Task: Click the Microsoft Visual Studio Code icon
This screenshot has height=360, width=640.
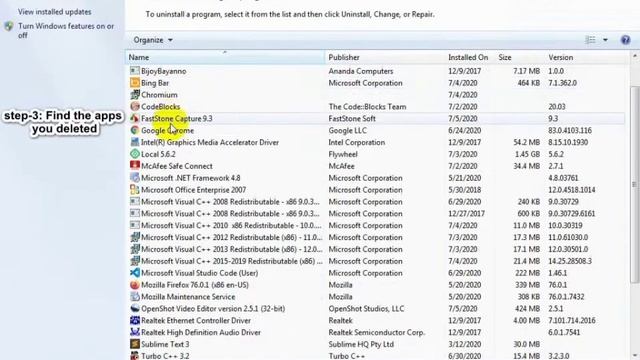Action: 135,272
